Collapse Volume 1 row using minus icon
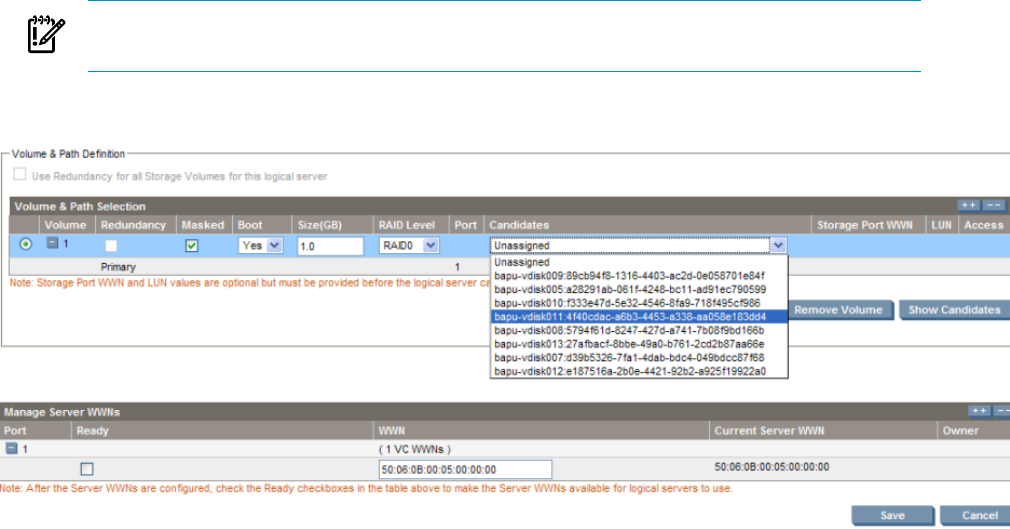Image resolution: width=1010 pixels, height=529 pixels. point(53,245)
